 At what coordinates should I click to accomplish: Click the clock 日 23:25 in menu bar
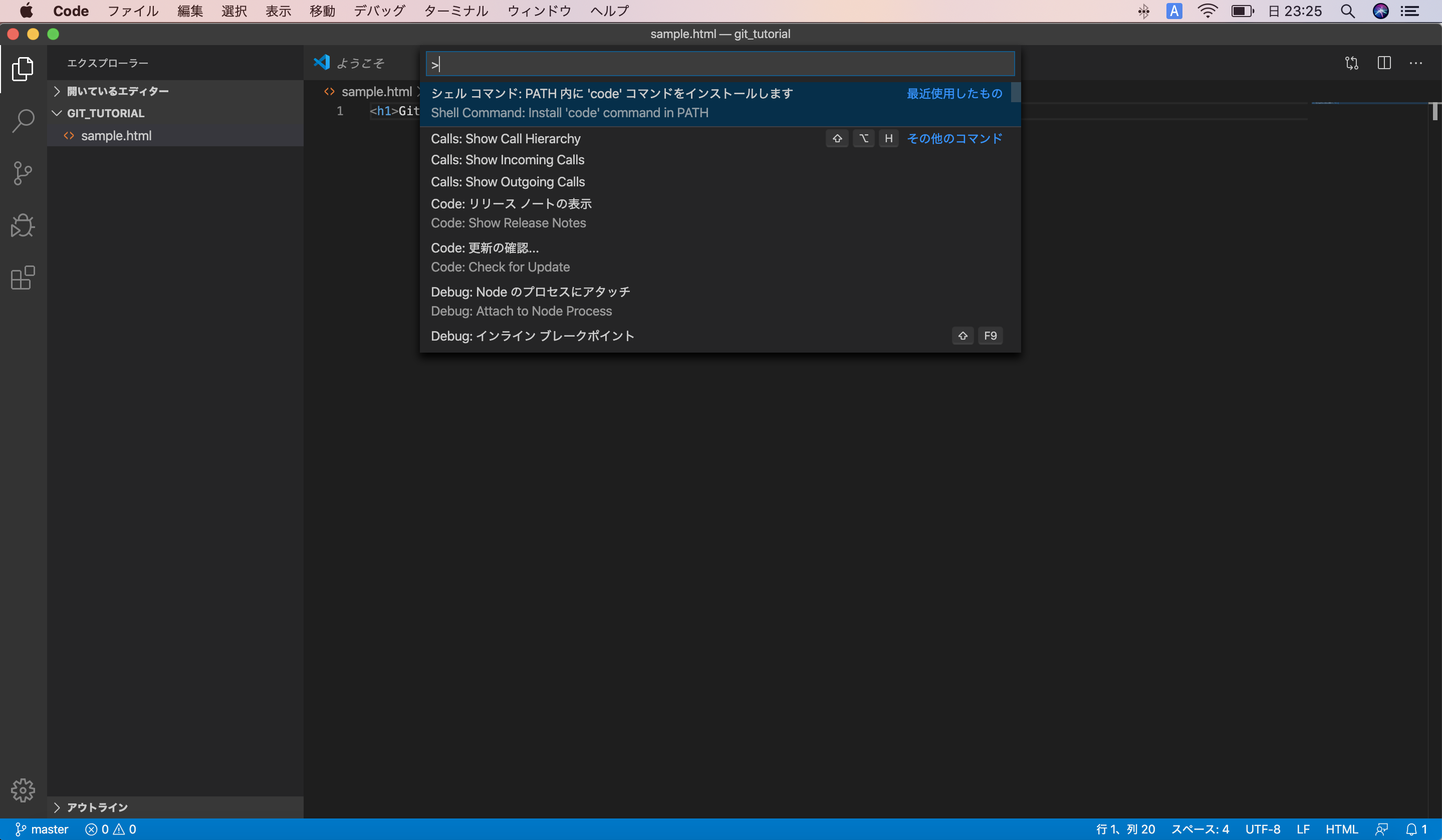[1295, 11]
